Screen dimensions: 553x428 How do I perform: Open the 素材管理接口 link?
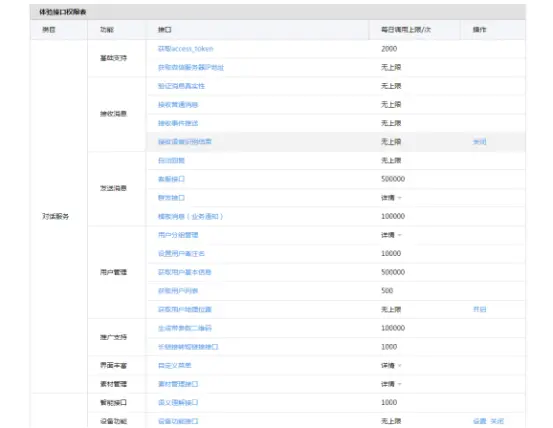tap(178, 384)
